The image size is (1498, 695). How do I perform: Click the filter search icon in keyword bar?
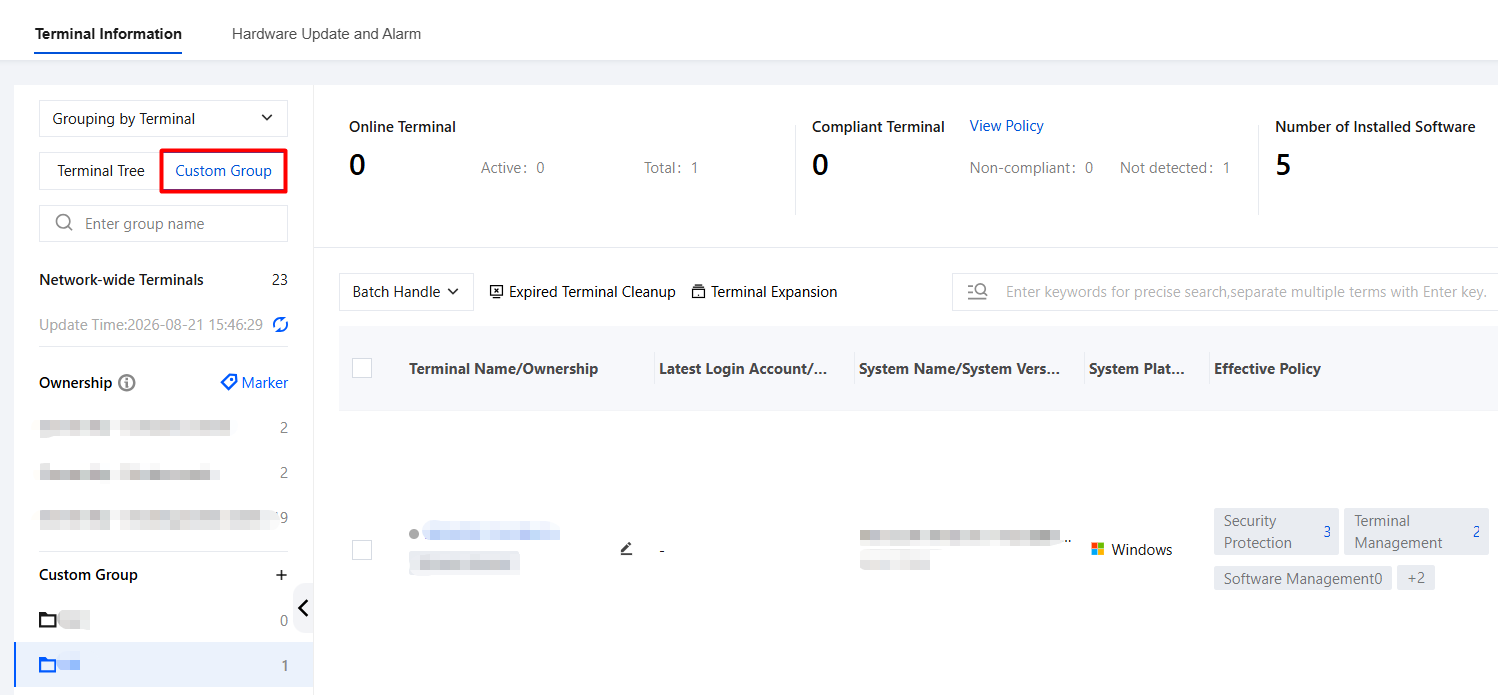978,291
